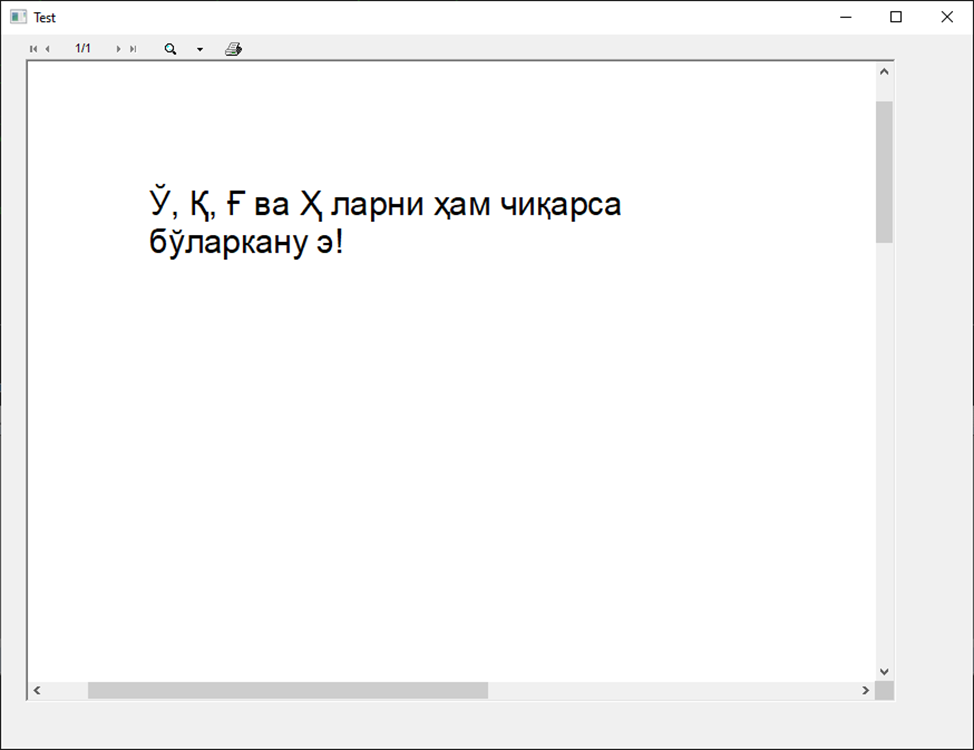Maximize the Test window
Viewport: 974px width, 750px height.
(x=896, y=17)
